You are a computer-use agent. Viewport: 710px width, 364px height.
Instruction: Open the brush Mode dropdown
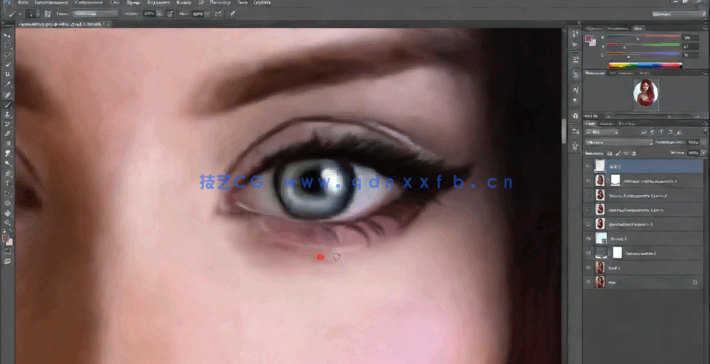[x=95, y=14]
